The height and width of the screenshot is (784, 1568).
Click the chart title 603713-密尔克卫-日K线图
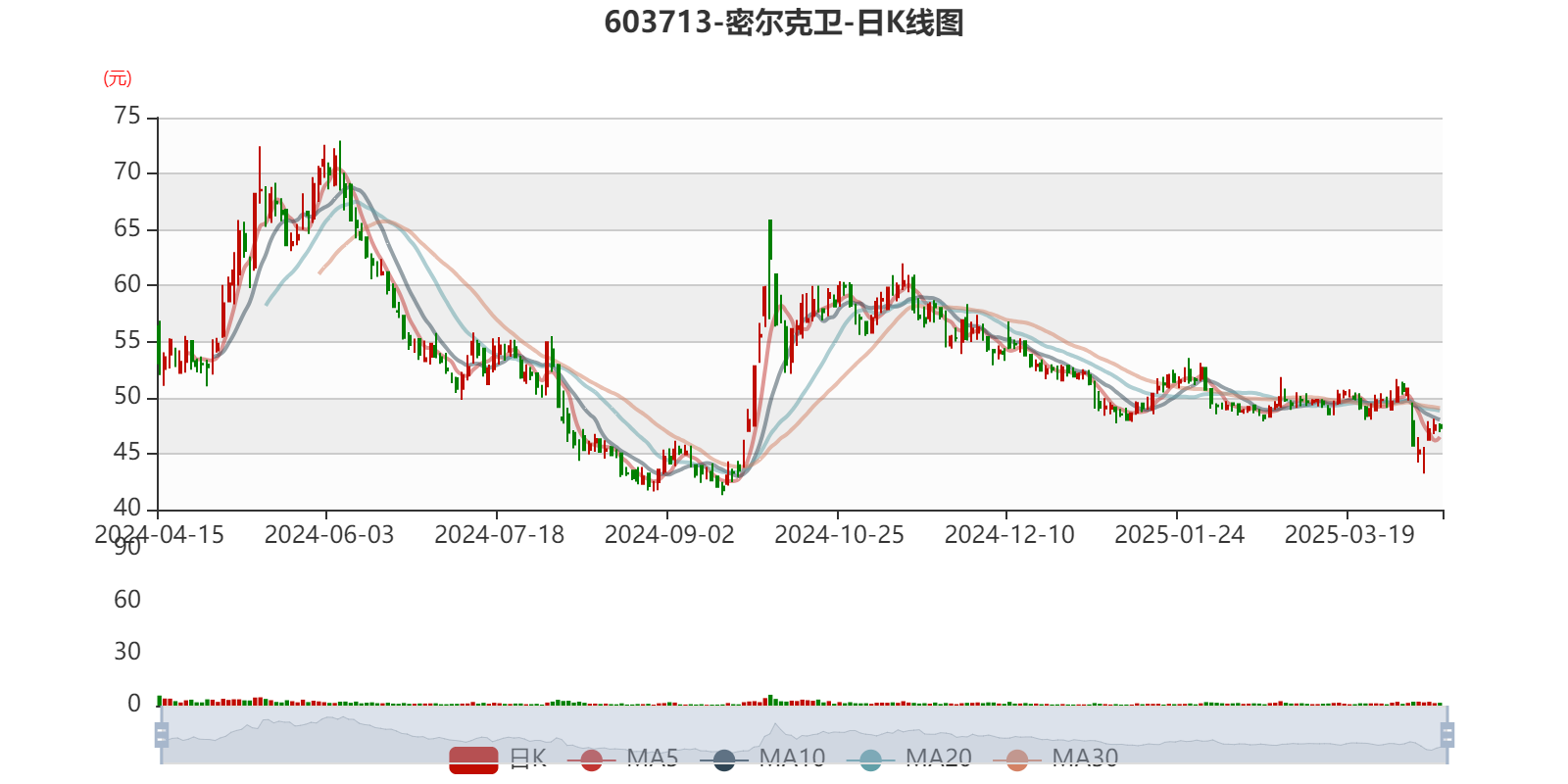tap(784, 23)
